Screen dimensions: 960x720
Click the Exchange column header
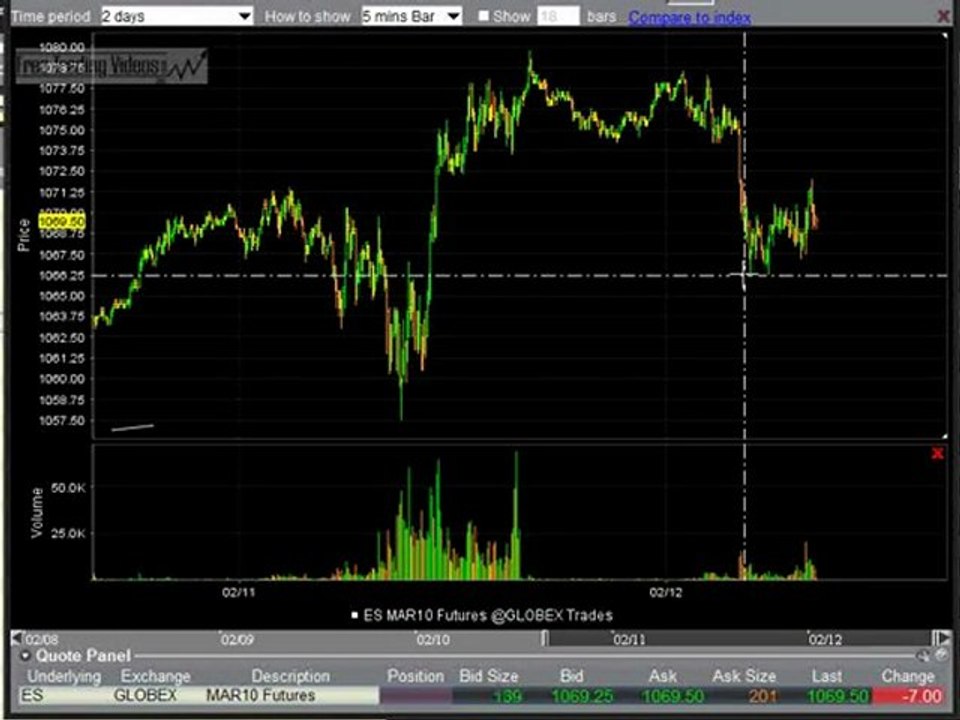pos(156,677)
